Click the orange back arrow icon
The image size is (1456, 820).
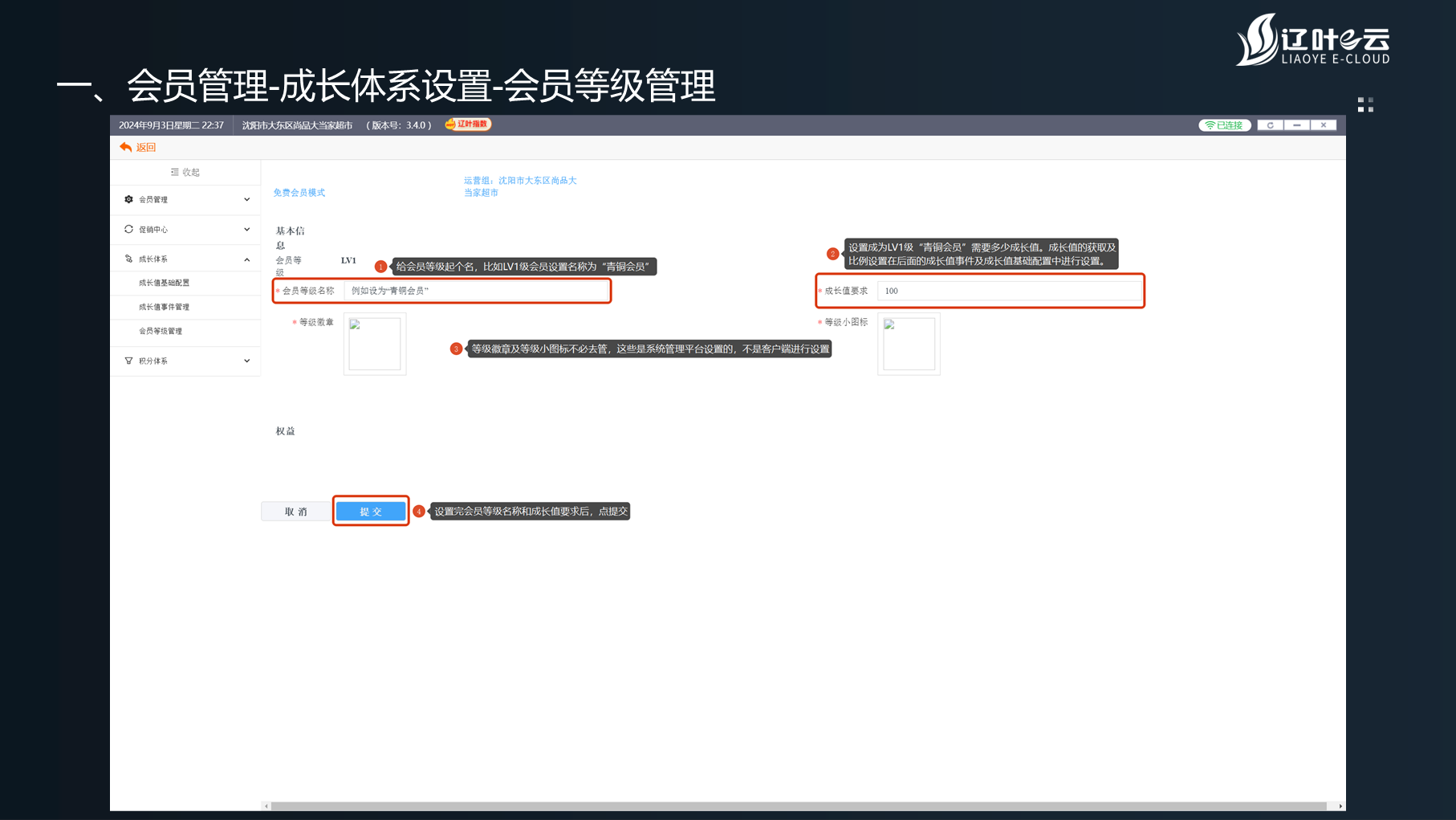pyautogui.click(x=125, y=147)
